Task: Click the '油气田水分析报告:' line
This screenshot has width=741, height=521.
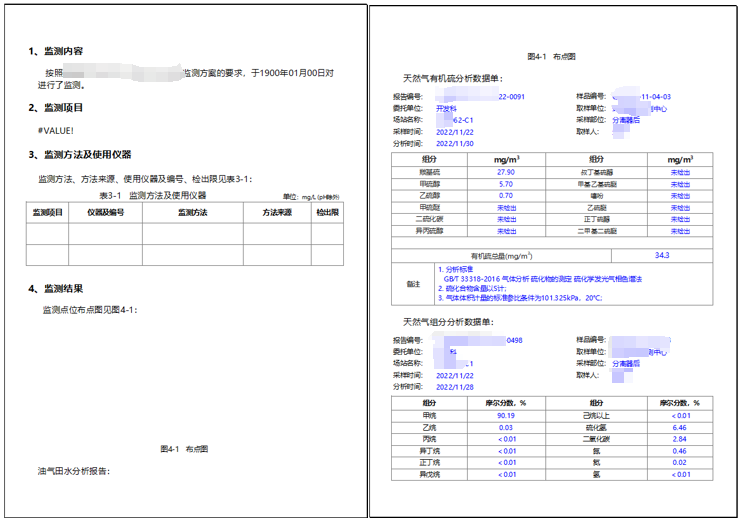Action: click(73, 471)
